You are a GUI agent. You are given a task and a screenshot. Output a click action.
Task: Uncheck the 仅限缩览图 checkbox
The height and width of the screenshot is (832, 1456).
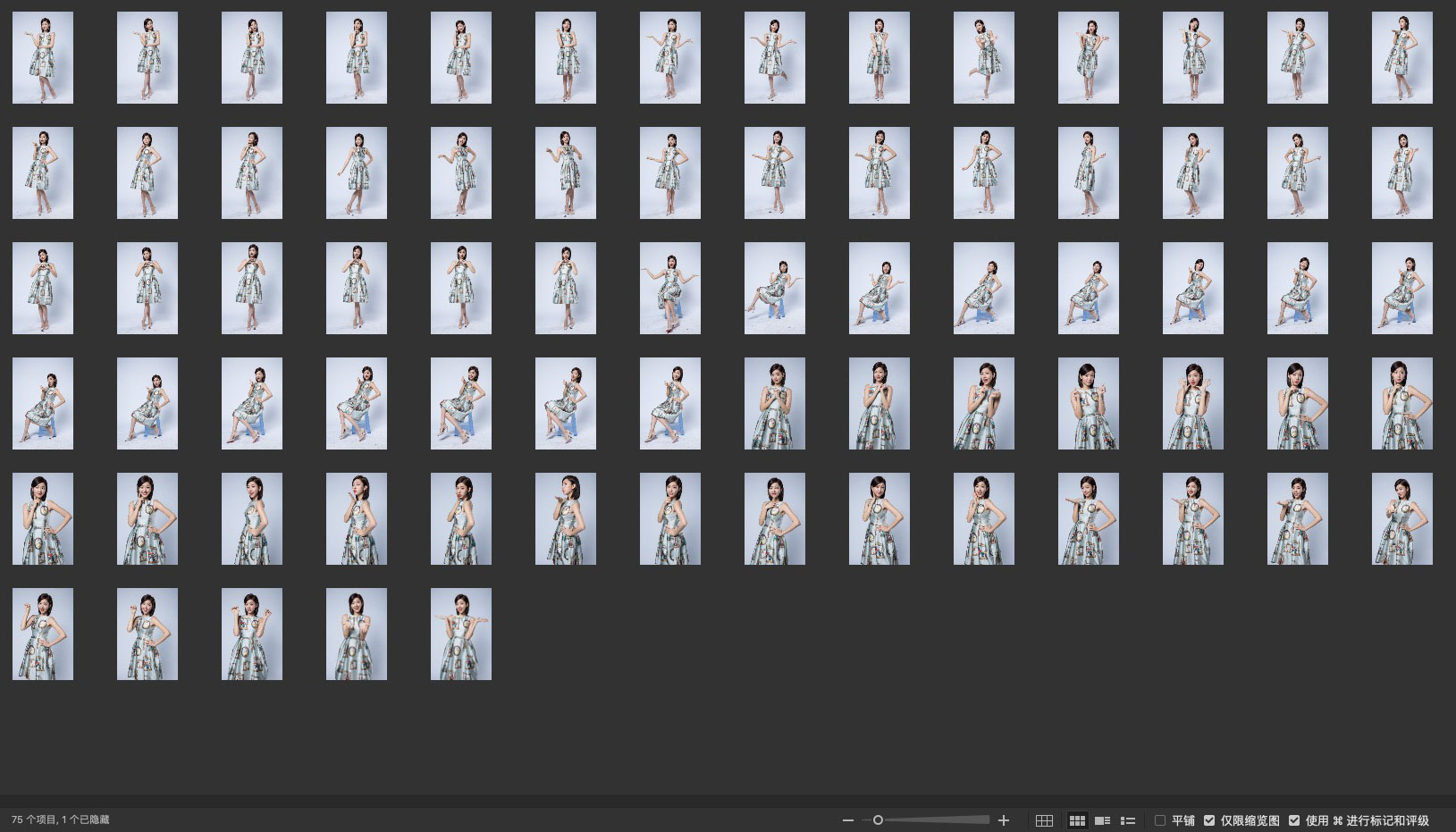(1209, 820)
